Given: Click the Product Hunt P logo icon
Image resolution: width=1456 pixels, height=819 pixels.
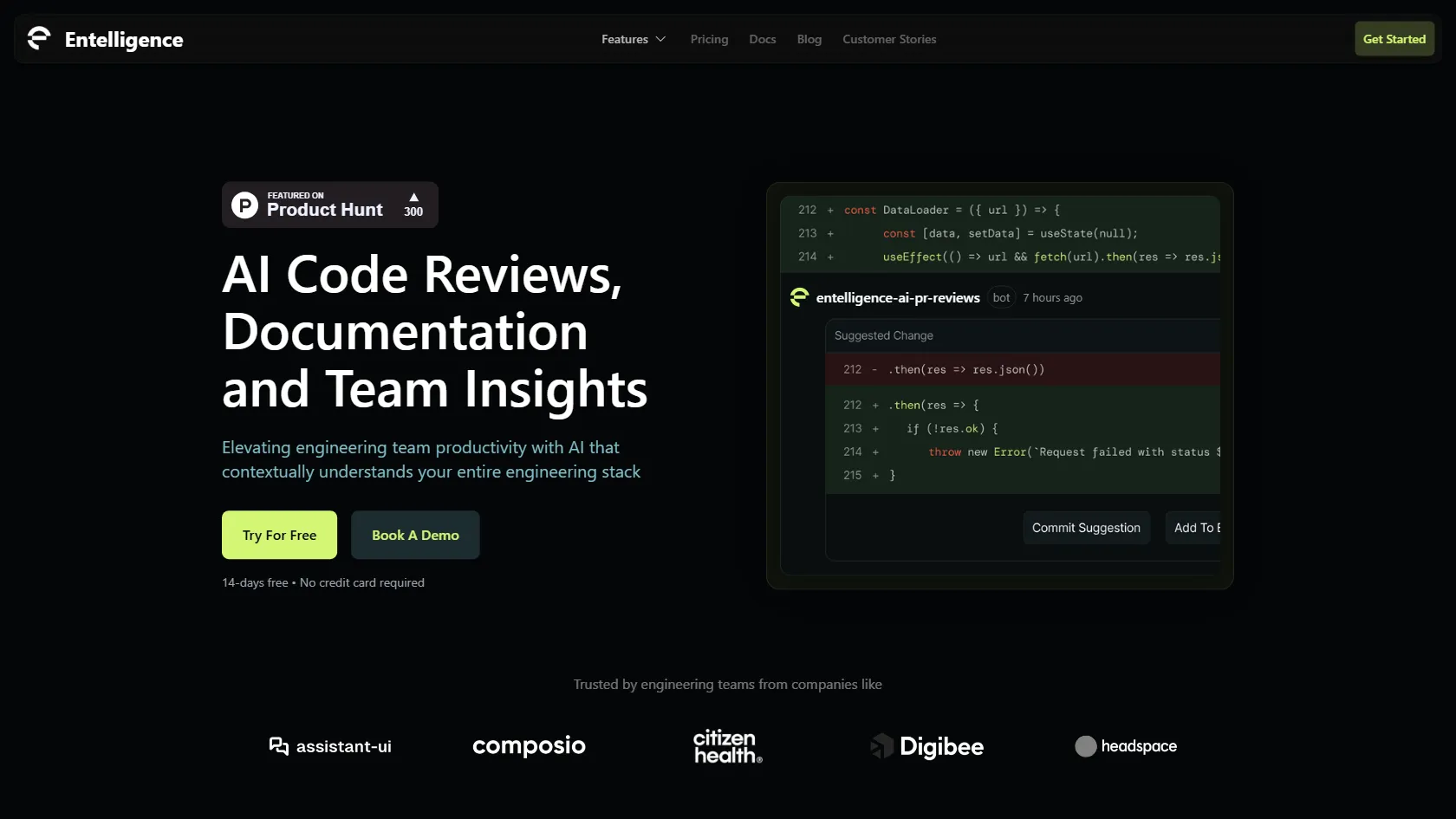Looking at the screenshot, I should 245,205.
